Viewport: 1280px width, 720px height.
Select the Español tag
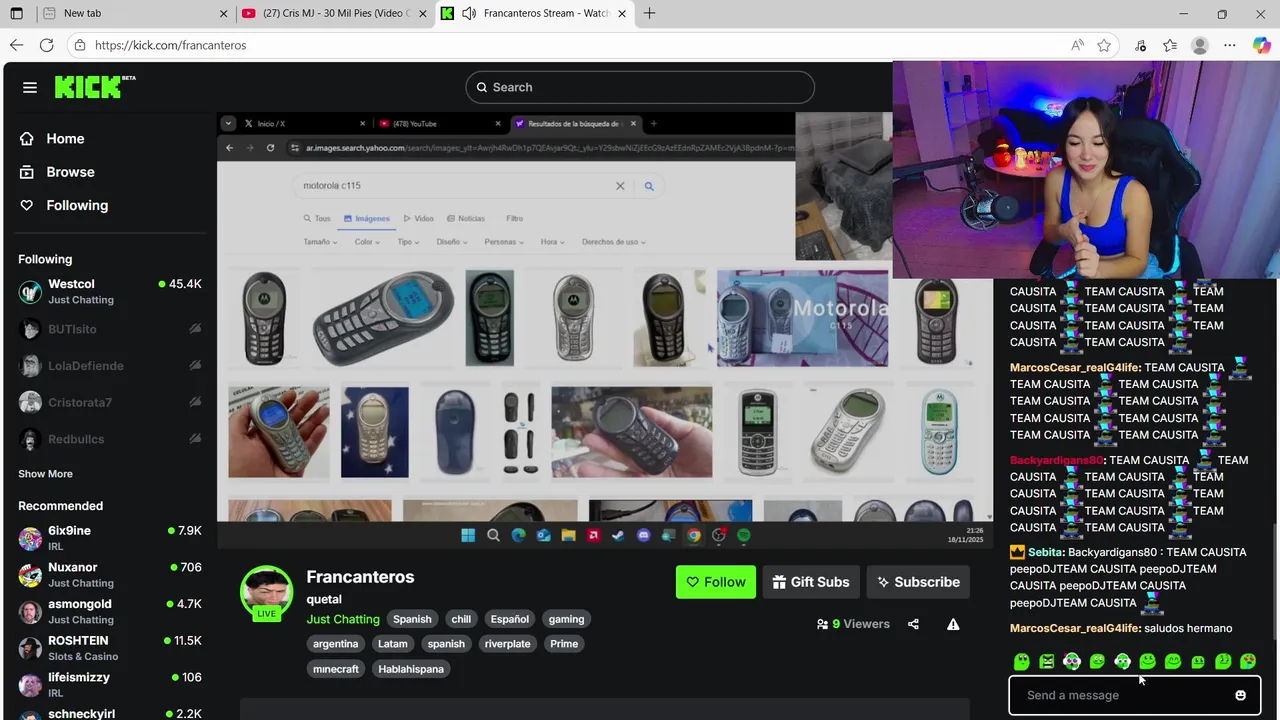[x=509, y=619]
